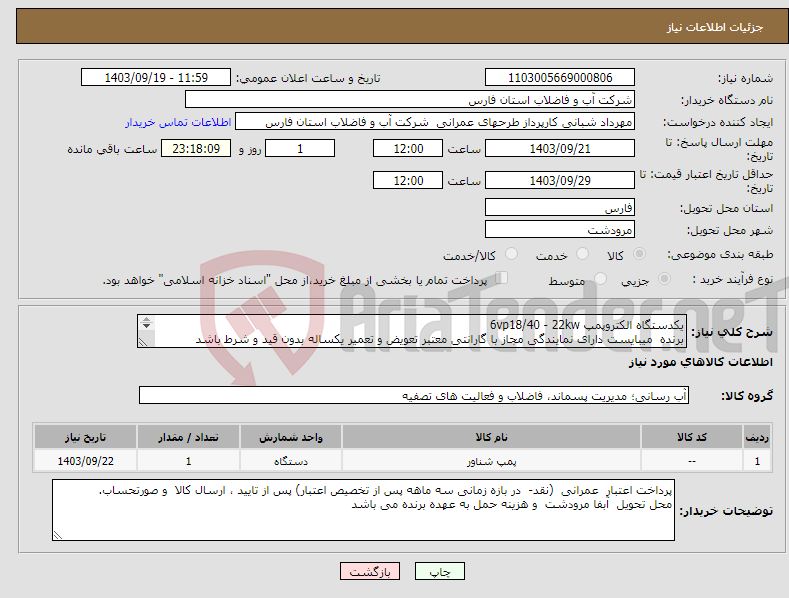
Task: Click the need number field 1103005669000806
Action: click(560, 78)
